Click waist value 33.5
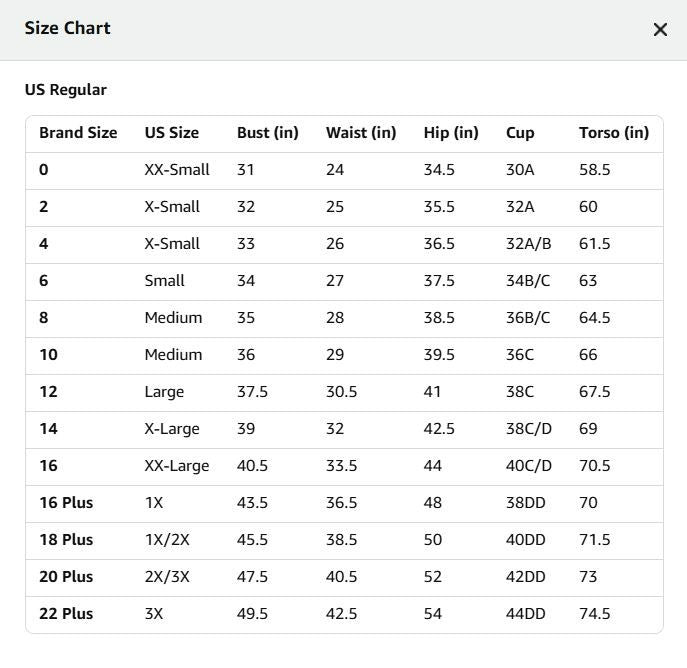The width and height of the screenshot is (687, 668). (x=341, y=466)
